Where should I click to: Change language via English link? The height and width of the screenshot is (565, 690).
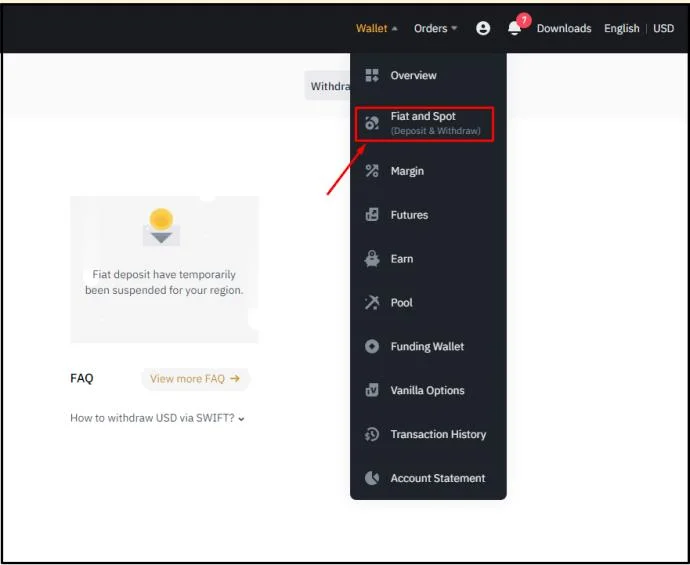pyautogui.click(x=621, y=28)
